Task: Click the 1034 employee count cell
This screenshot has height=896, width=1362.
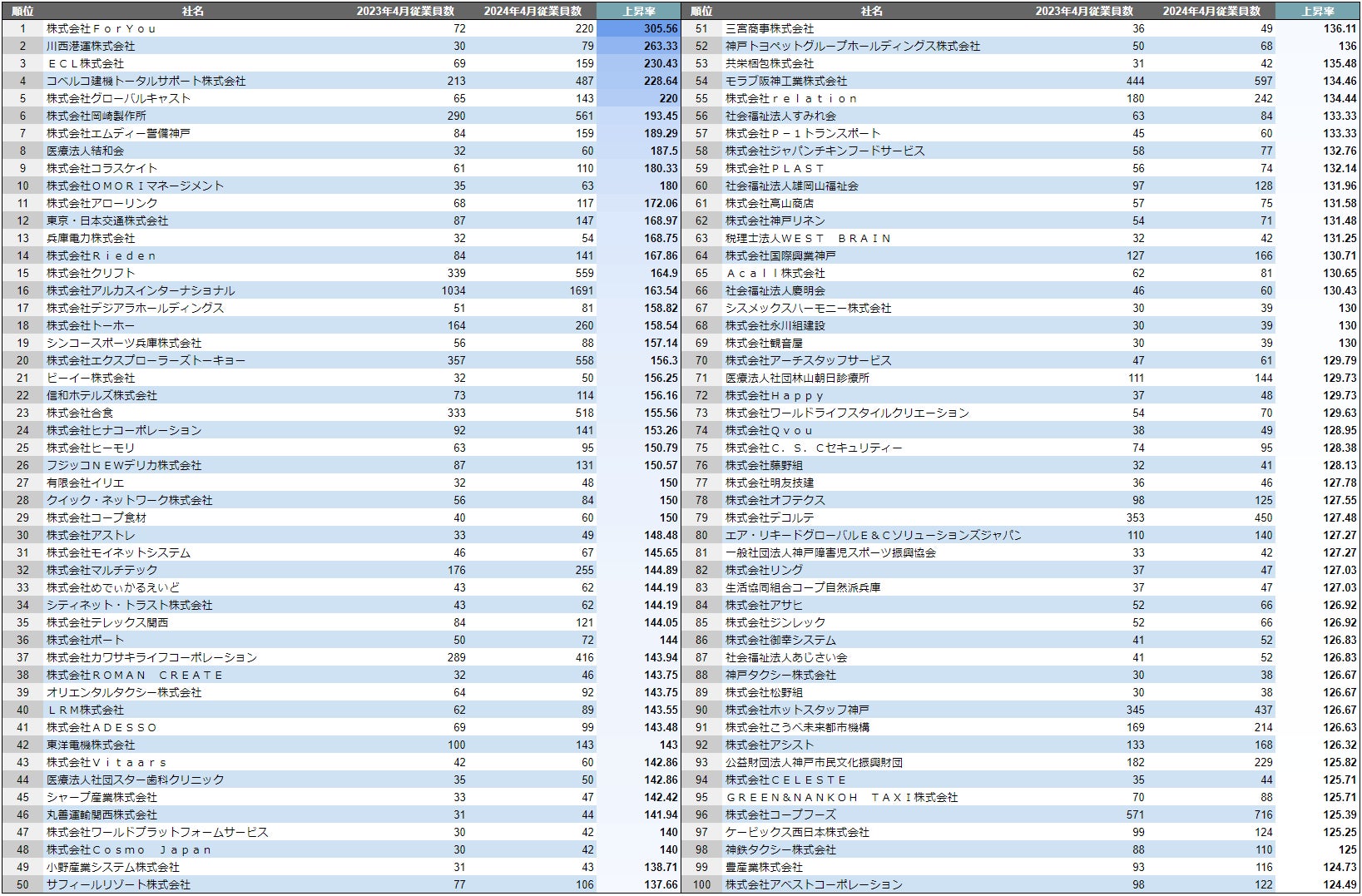Action: click(x=453, y=290)
